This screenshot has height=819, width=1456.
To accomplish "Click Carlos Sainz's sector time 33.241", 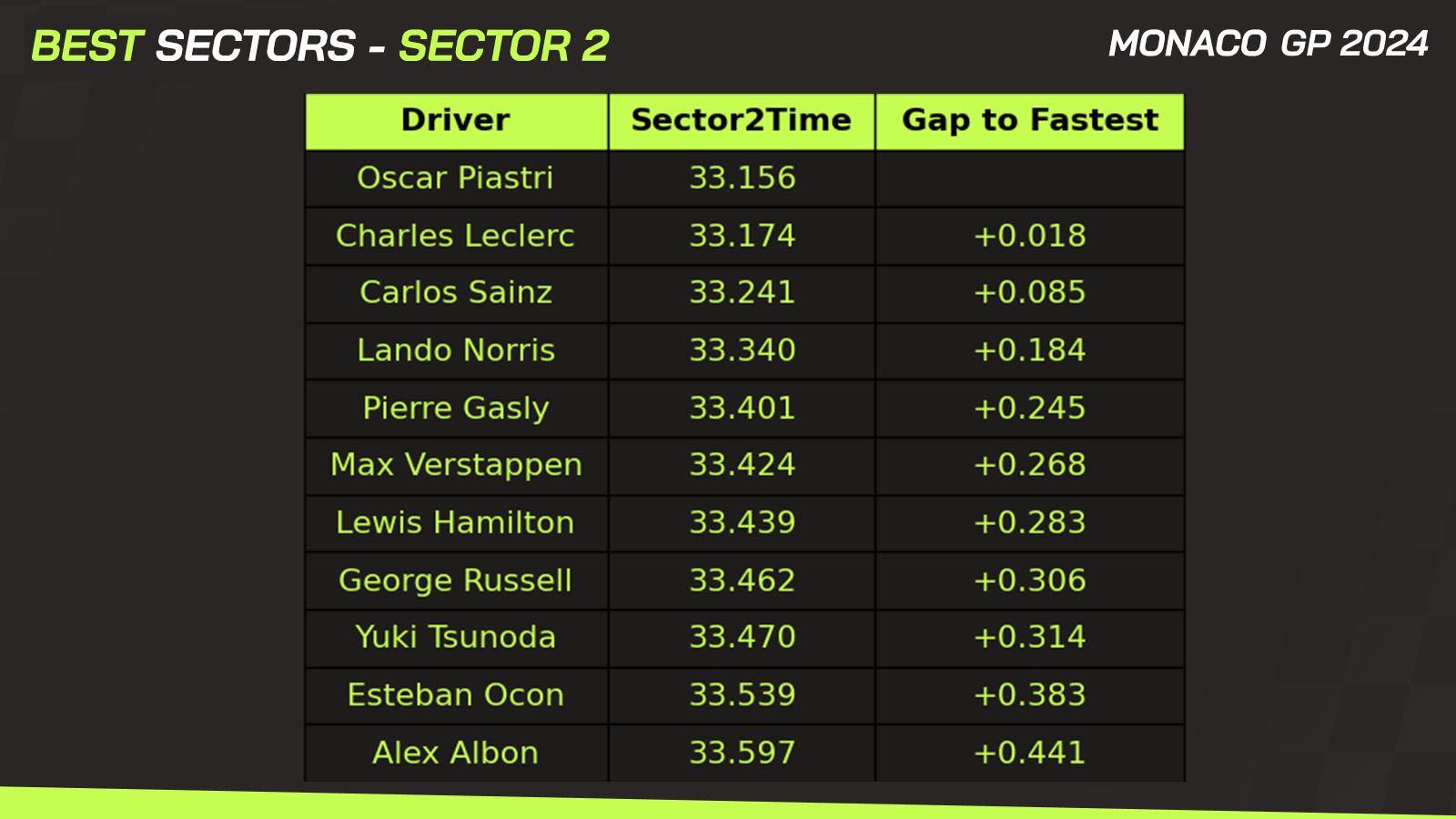I will pyautogui.click(x=742, y=293).
